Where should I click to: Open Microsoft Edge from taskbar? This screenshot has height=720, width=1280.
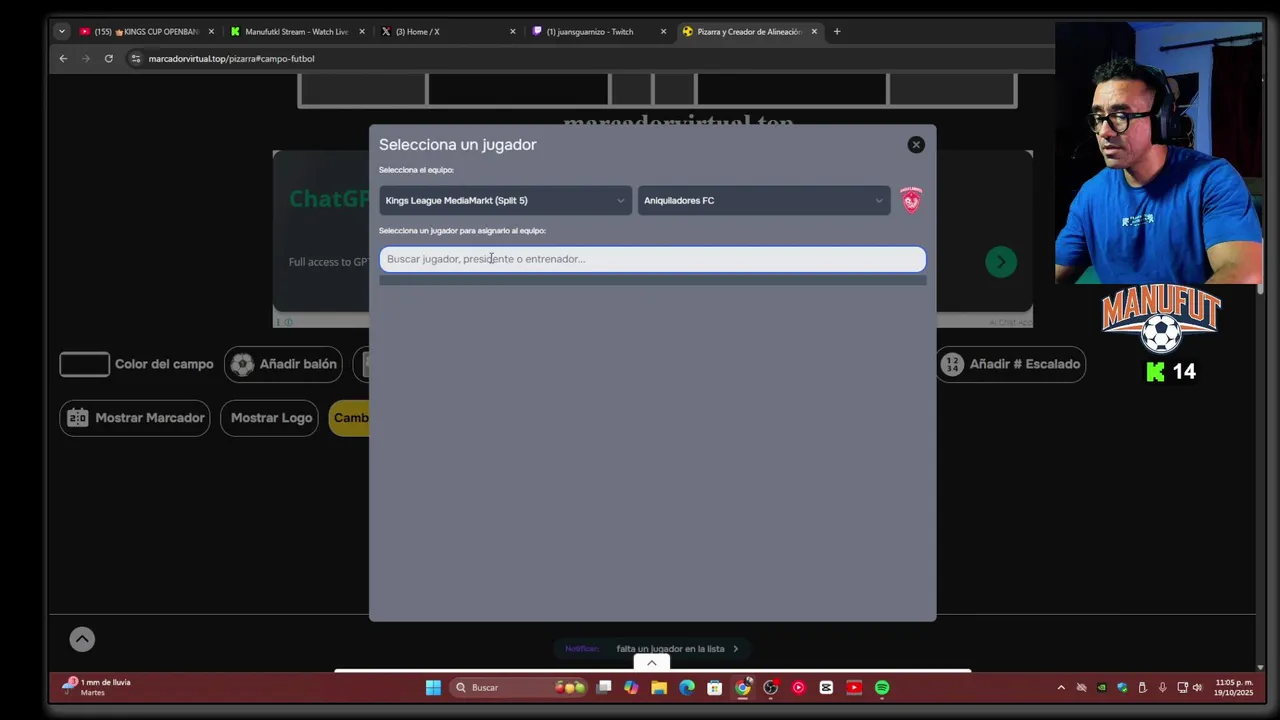click(x=687, y=687)
